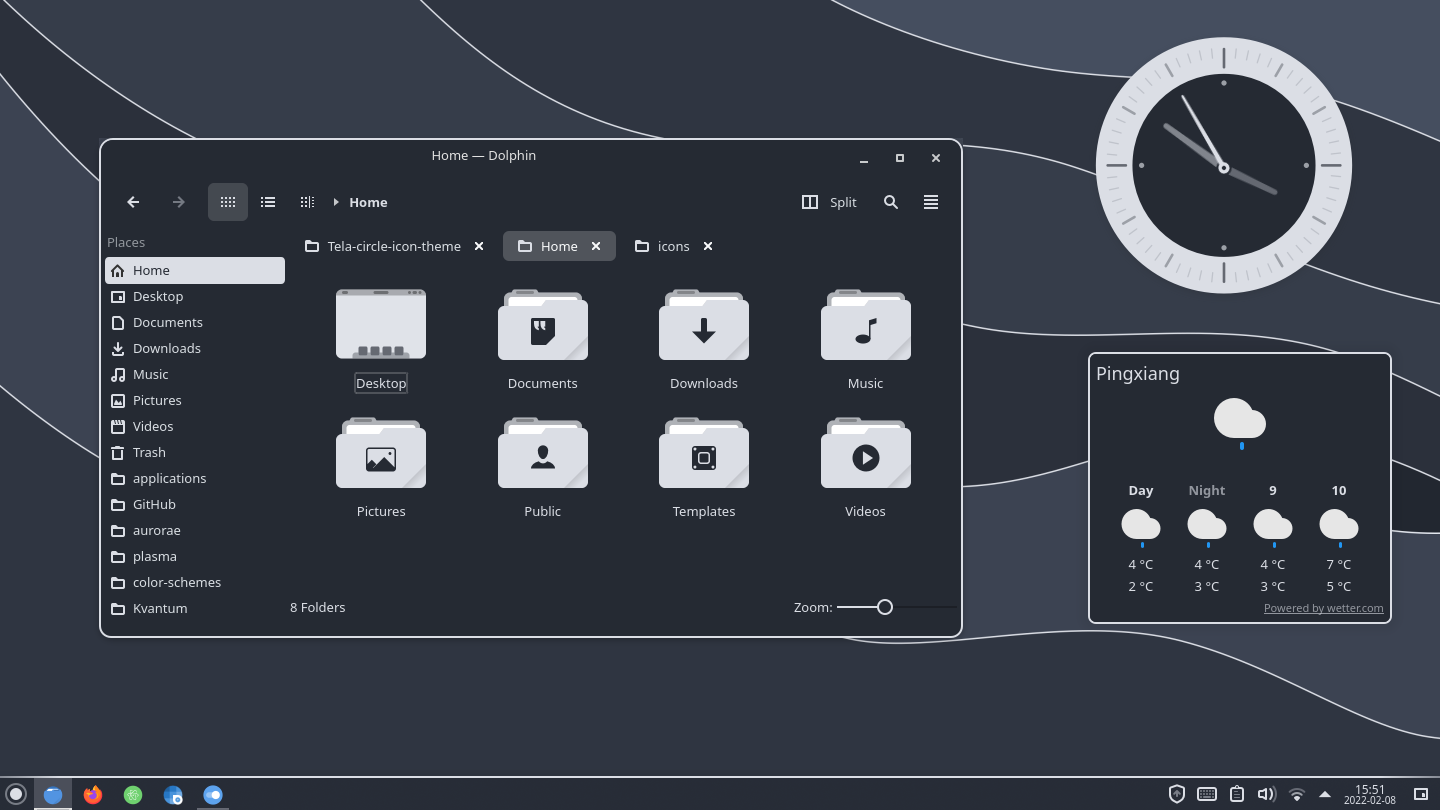Viewport: 1440px width, 810px height.
Task: Click Home in the location breadcrumb
Action: click(368, 202)
